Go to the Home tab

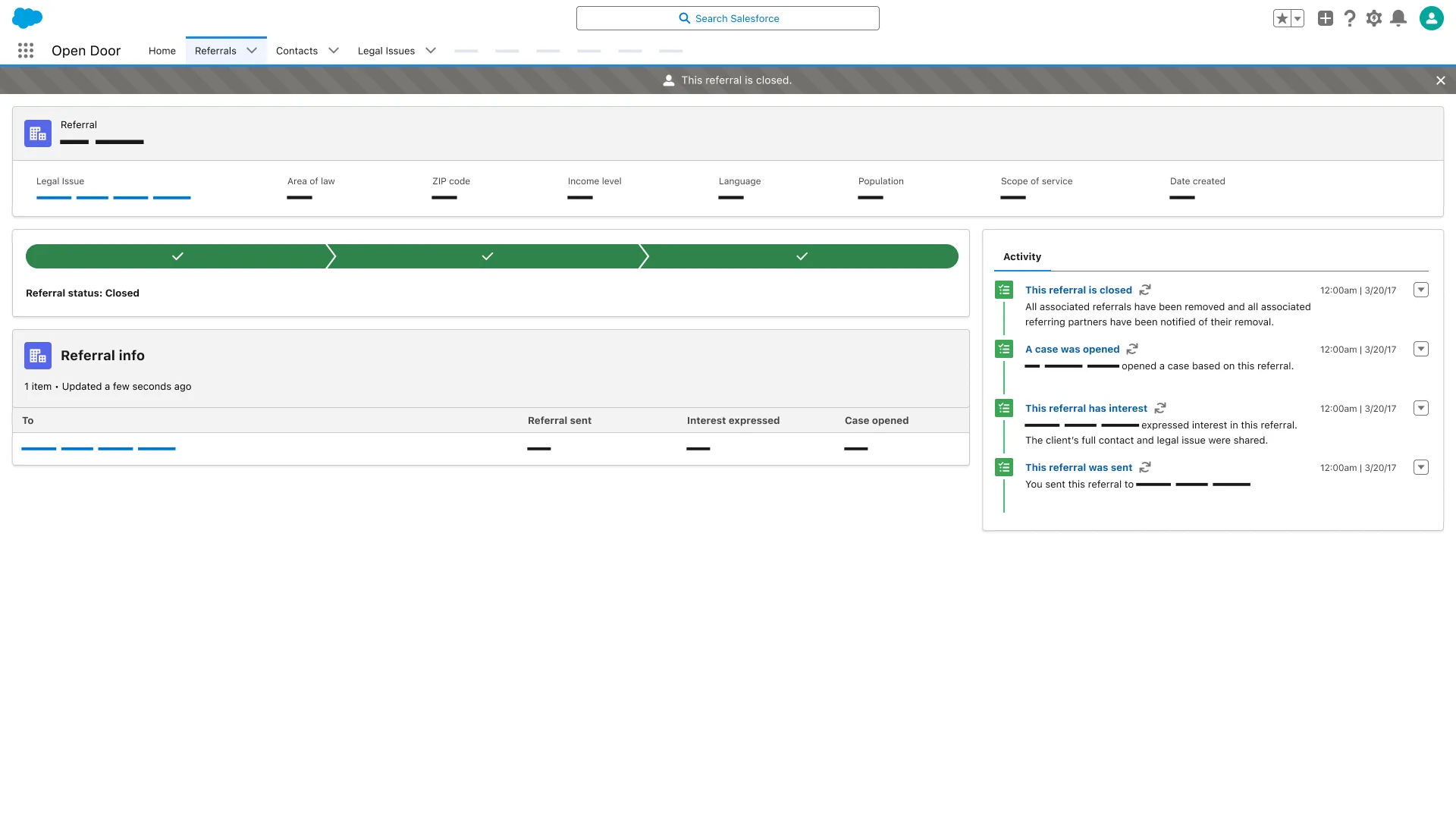[x=162, y=51]
